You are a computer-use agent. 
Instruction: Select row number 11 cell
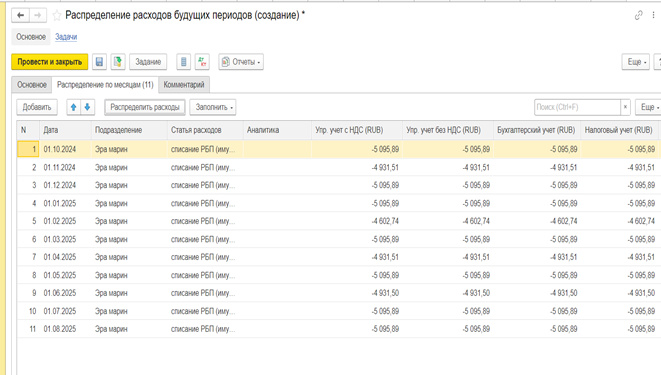tap(28, 329)
